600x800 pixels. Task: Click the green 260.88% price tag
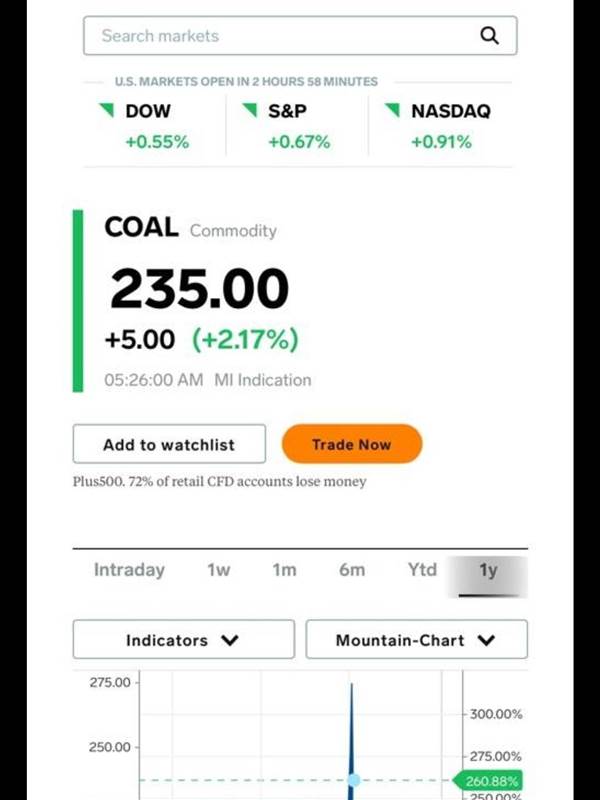click(x=488, y=781)
